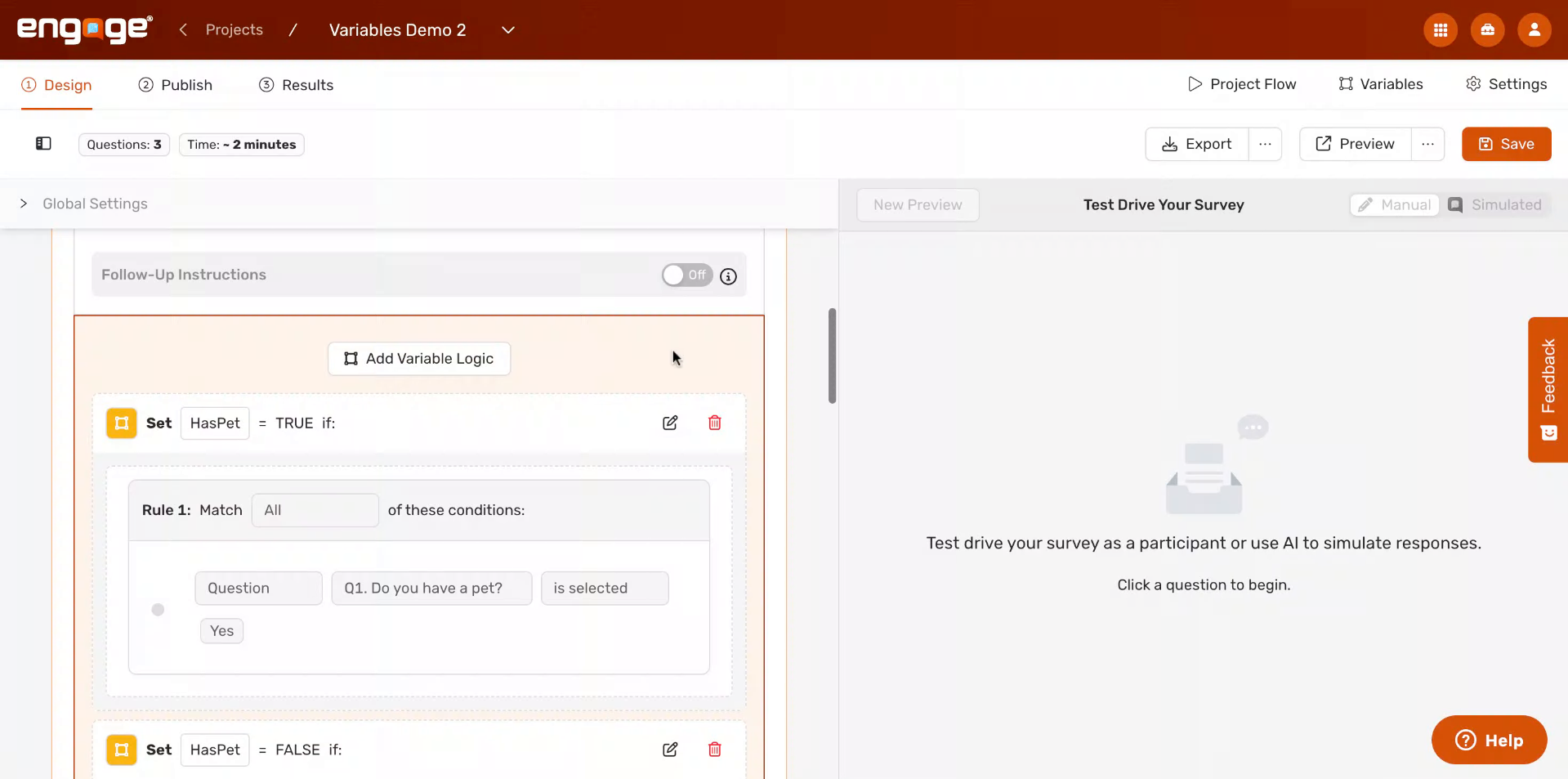The height and width of the screenshot is (779, 1568).
Task: Open Preview more options menu
Action: (x=1427, y=144)
